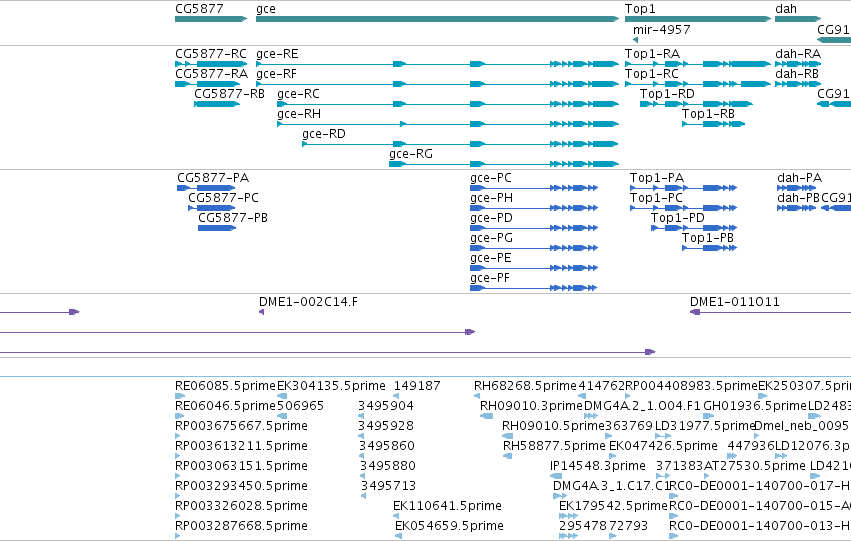Click EST RP003287668.5prime
Screen dimensions: 851x541
click(x=177, y=536)
